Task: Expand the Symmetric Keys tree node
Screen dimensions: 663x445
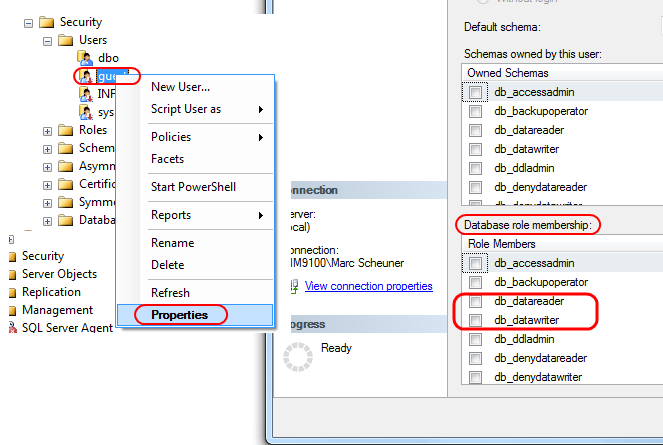Action: [x=47, y=203]
